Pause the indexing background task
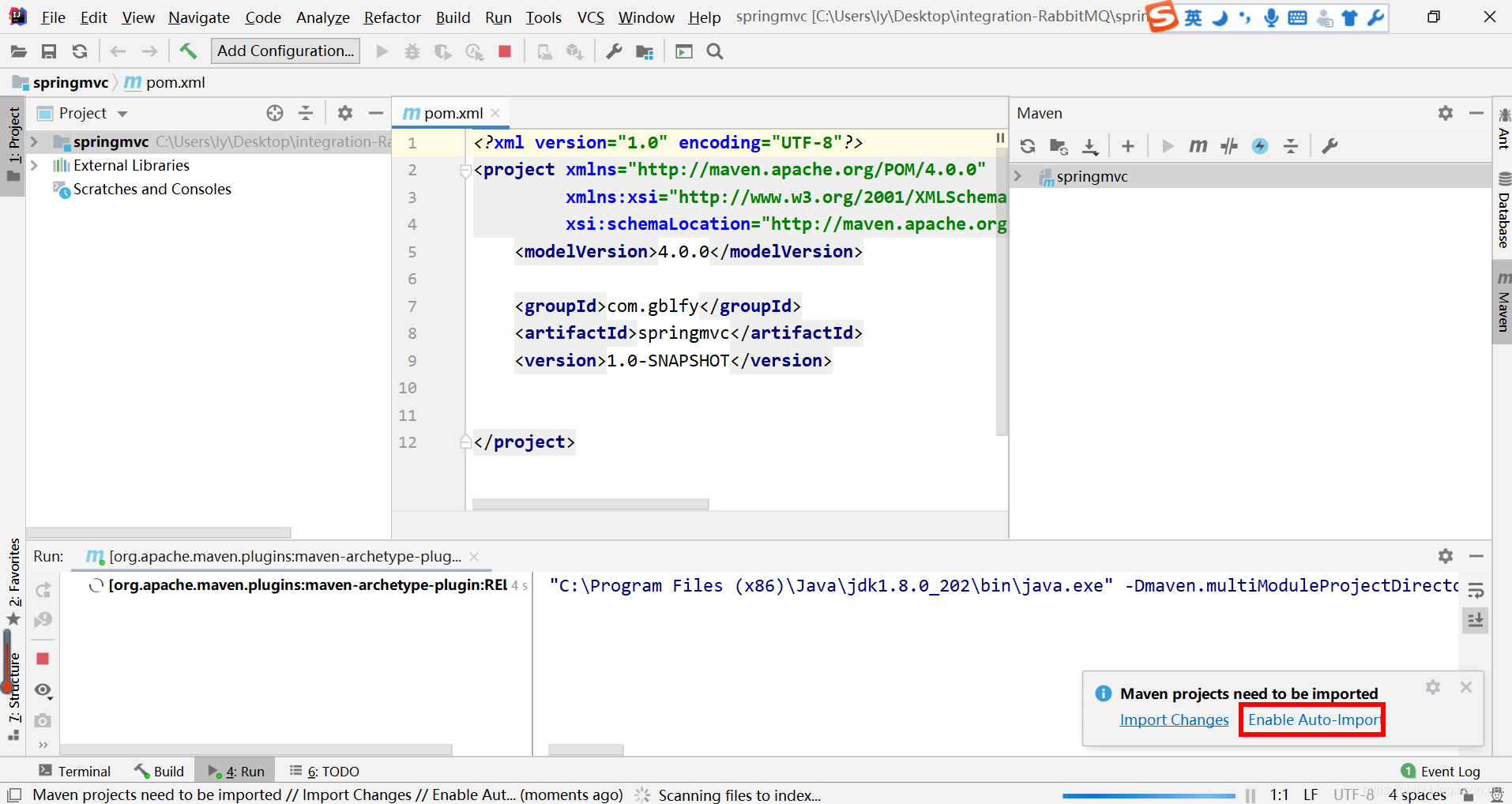The width and height of the screenshot is (1512, 804). [1250, 795]
